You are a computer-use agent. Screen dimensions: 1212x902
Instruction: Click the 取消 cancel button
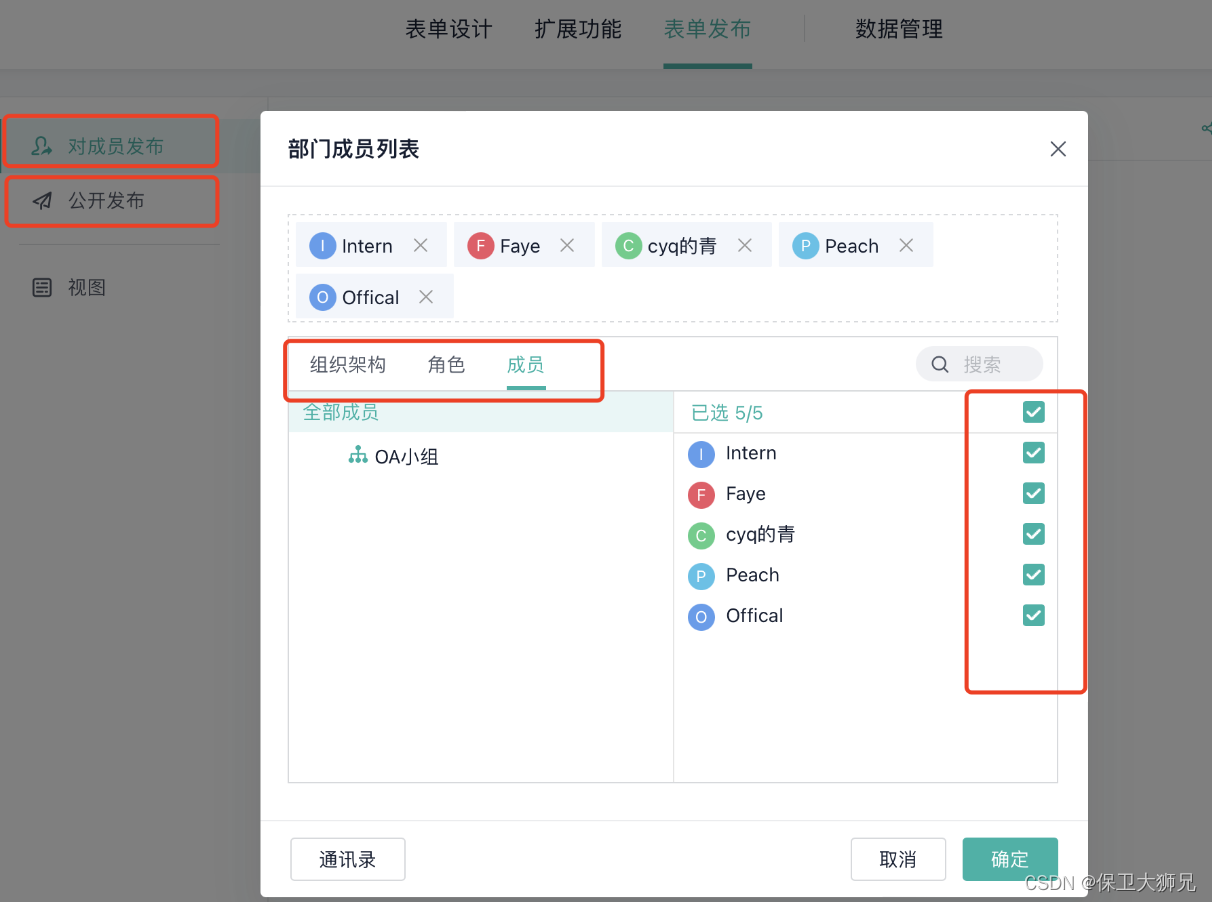898,859
